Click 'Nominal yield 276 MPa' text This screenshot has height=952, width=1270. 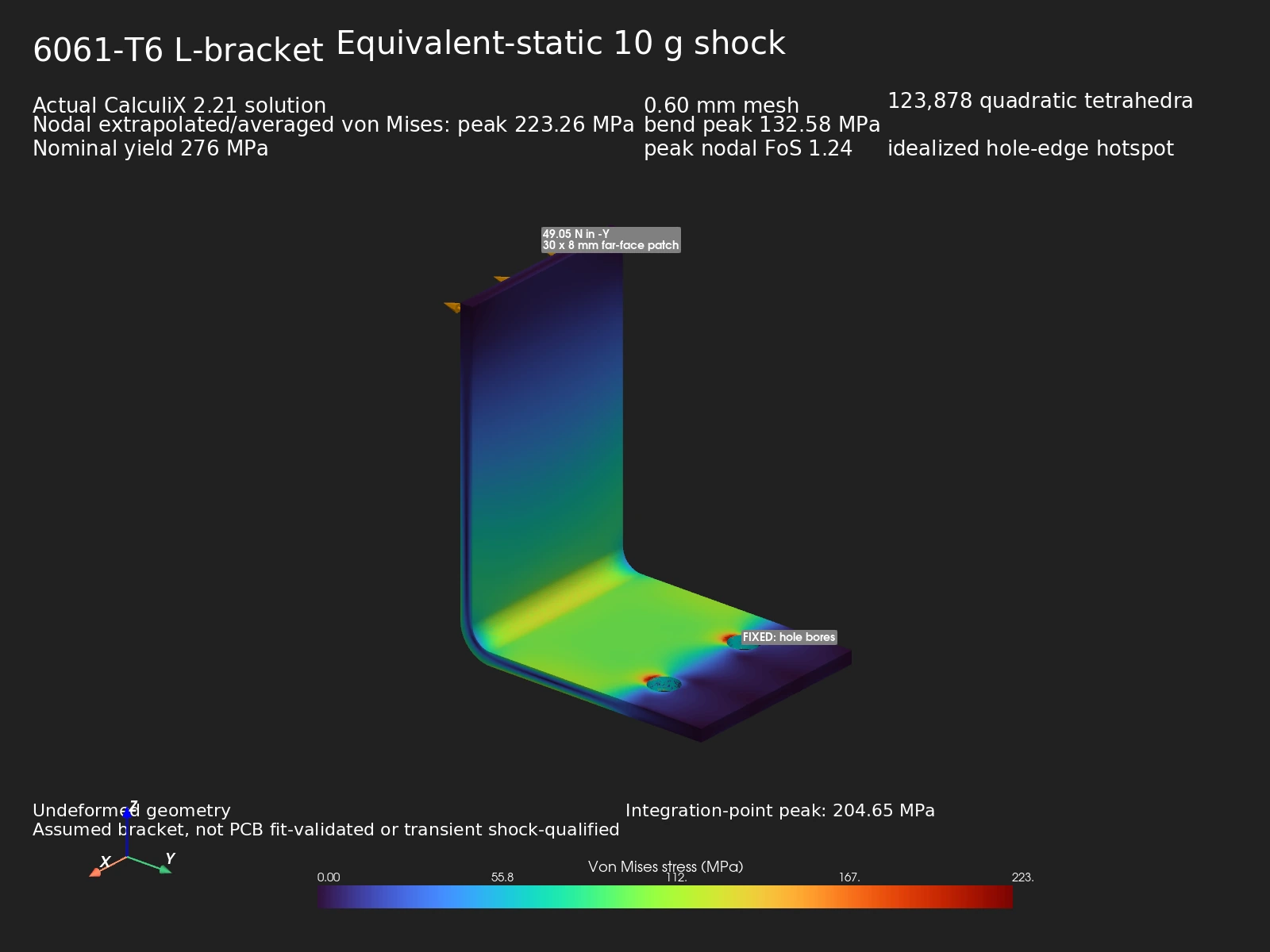tap(150, 148)
